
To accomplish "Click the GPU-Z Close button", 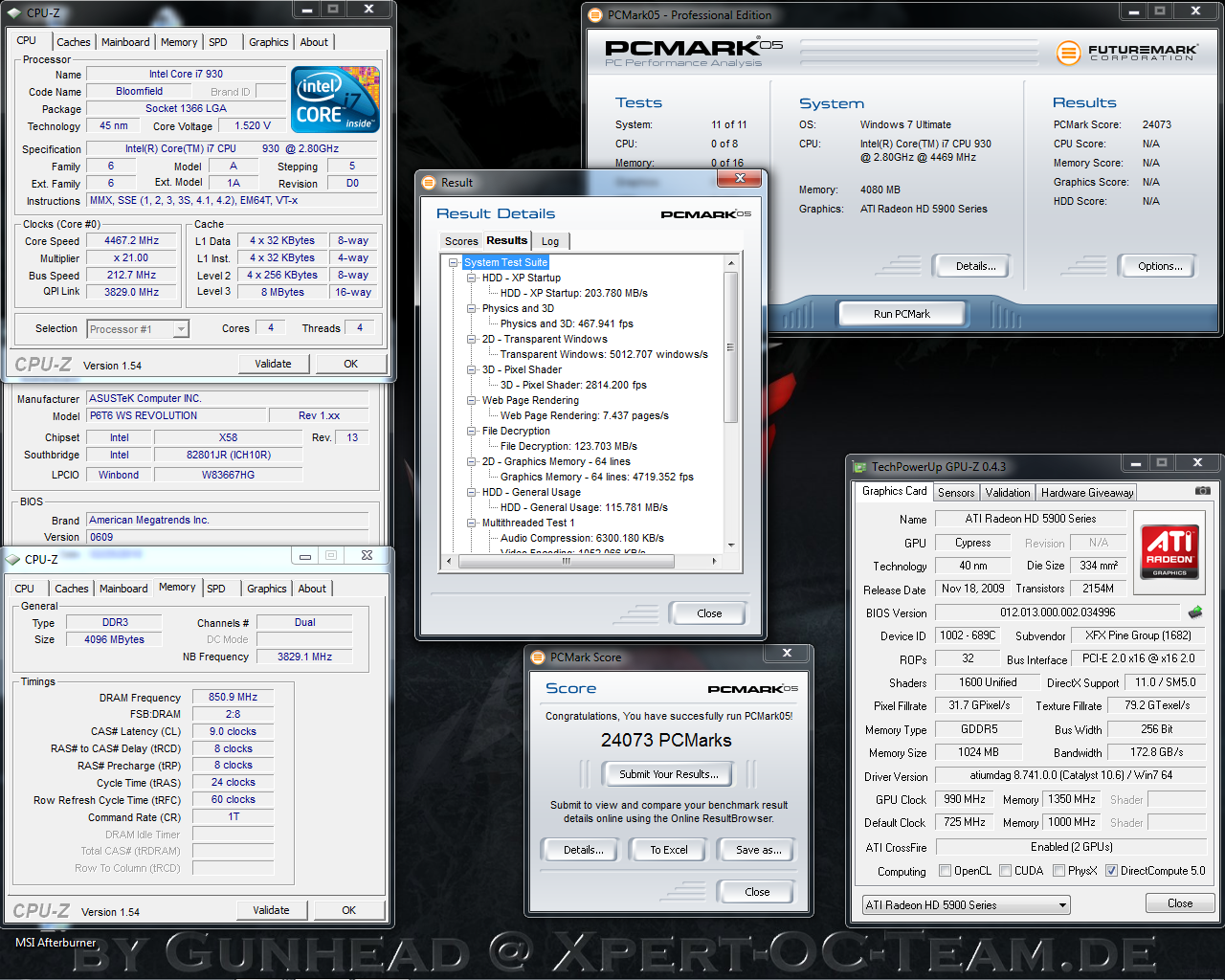I will point(1180,903).
